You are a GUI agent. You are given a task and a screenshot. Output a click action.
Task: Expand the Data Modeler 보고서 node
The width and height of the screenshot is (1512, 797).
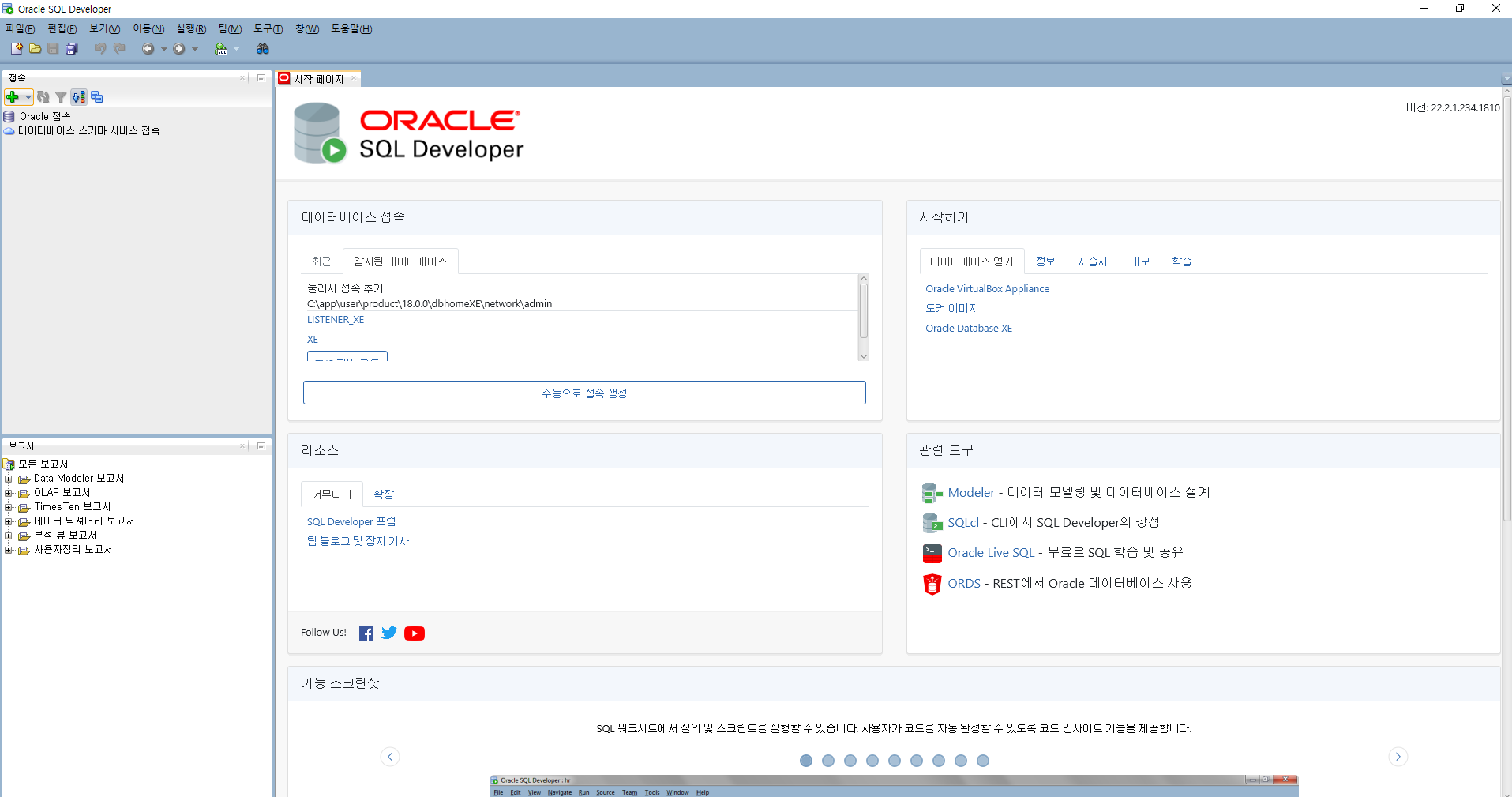[x=9, y=479]
